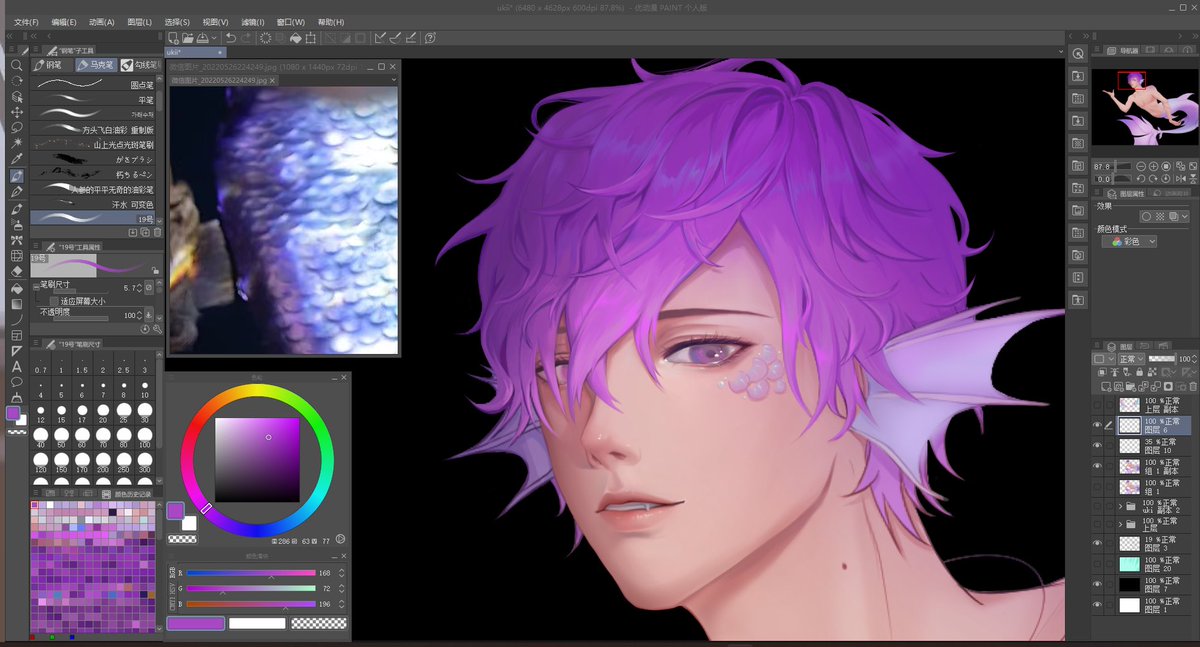The height and width of the screenshot is (647, 1200).
Task: Hide the 图层 7 black layer
Action: [1097, 584]
